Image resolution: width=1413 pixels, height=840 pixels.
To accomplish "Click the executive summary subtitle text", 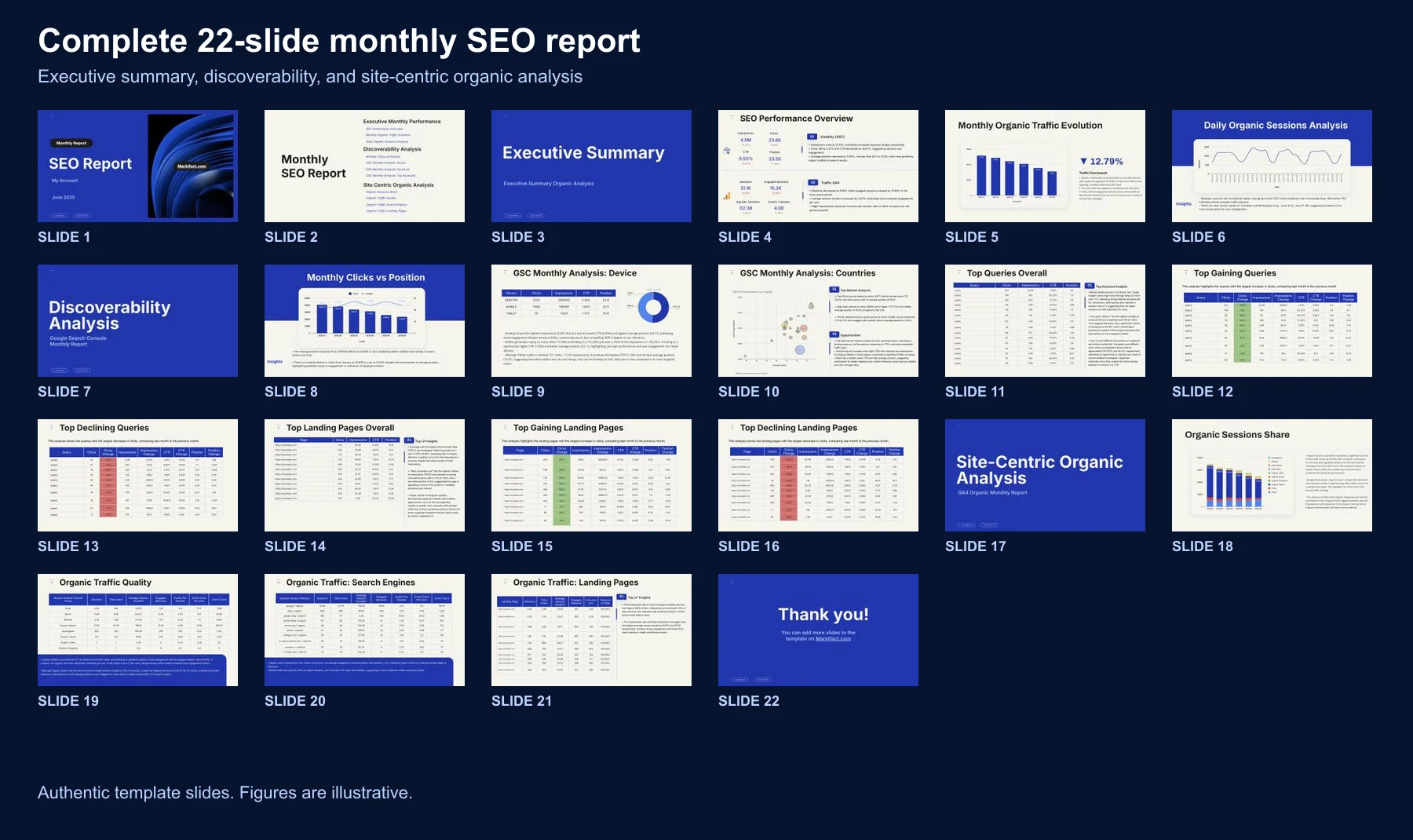I will (310, 77).
